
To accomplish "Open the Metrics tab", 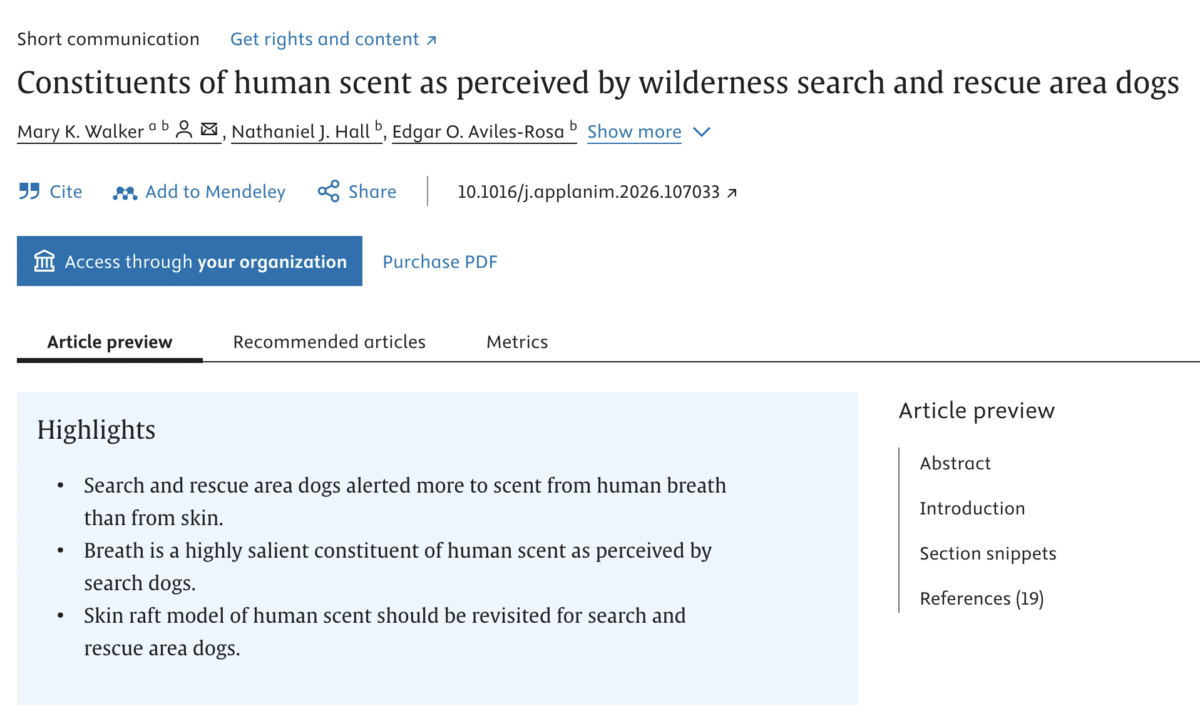I will [517, 342].
